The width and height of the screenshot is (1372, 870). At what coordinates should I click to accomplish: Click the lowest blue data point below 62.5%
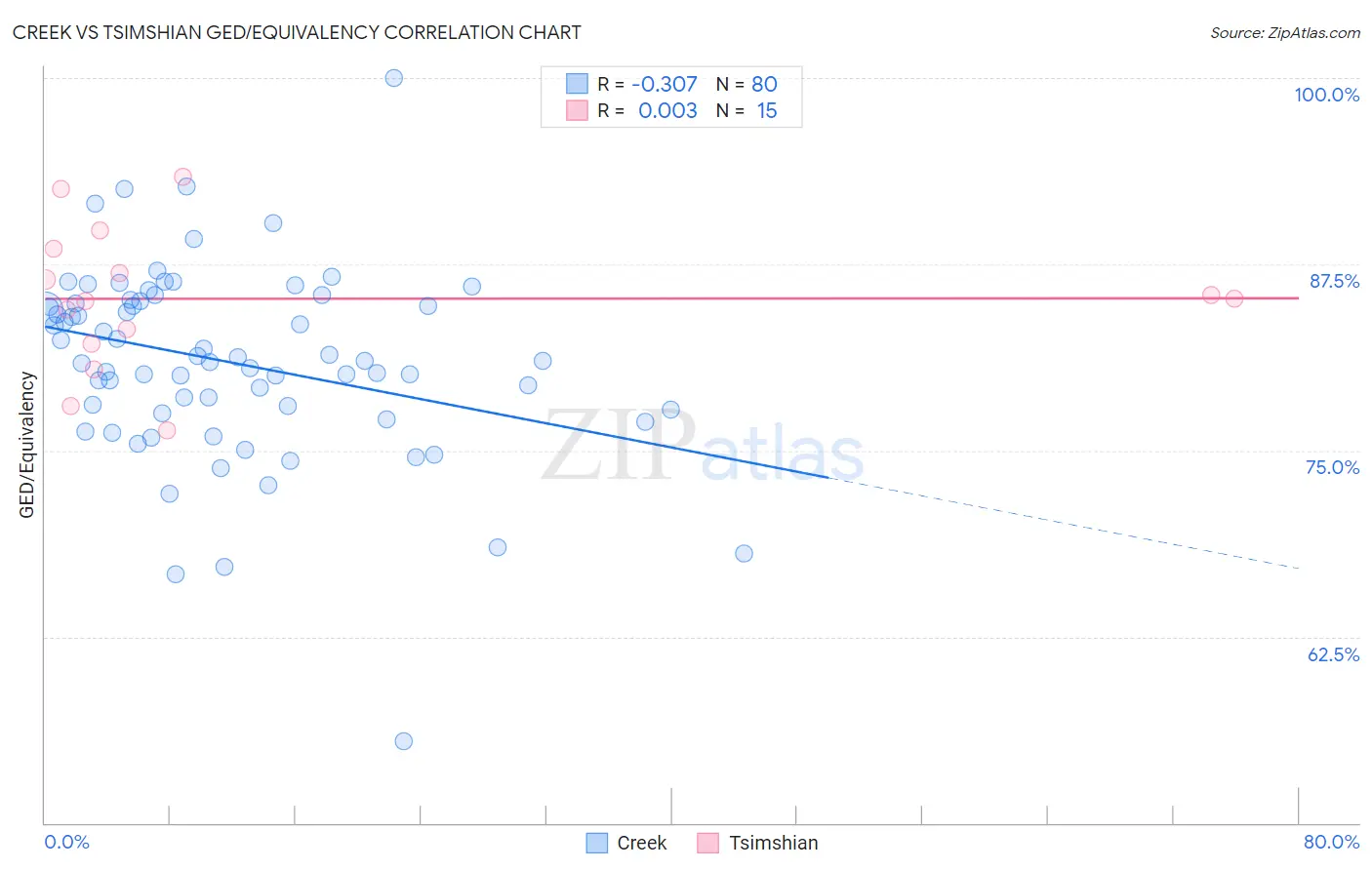pos(404,741)
